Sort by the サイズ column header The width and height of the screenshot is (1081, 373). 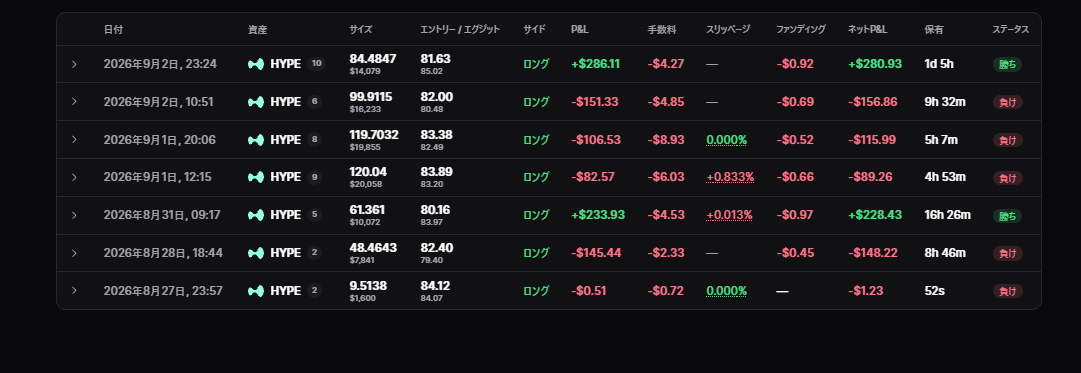(361, 30)
